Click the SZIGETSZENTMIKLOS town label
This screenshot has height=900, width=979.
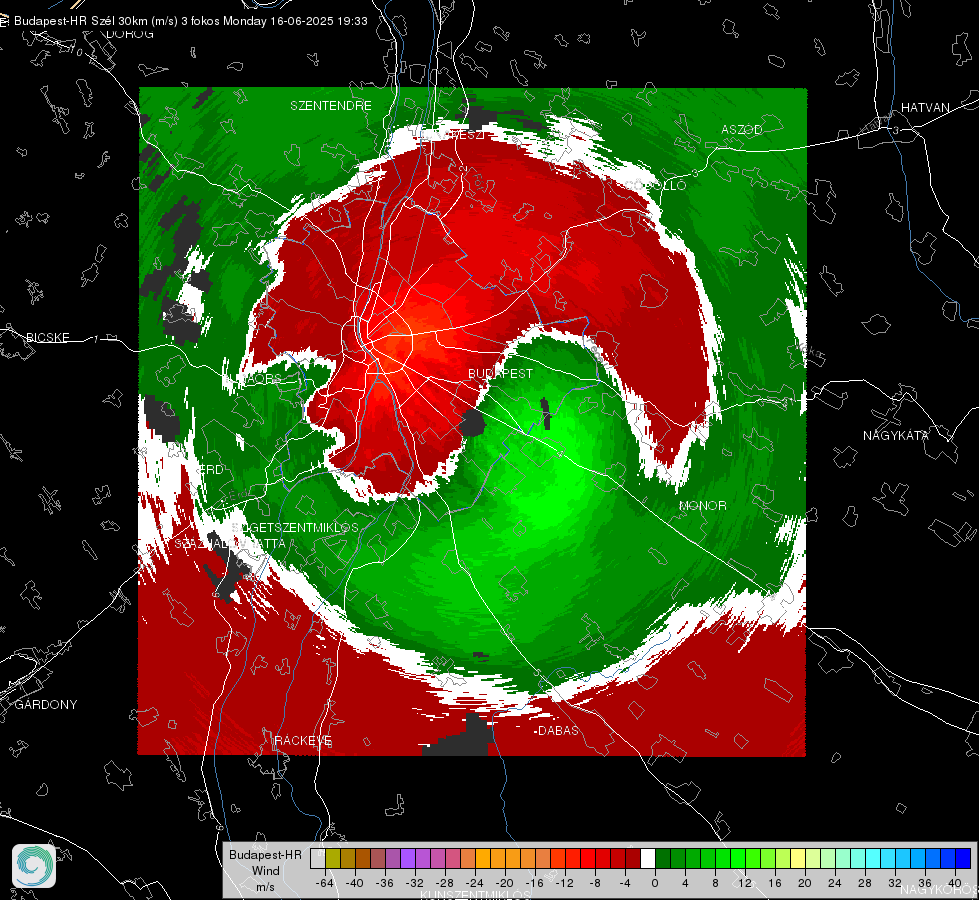coord(295,527)
